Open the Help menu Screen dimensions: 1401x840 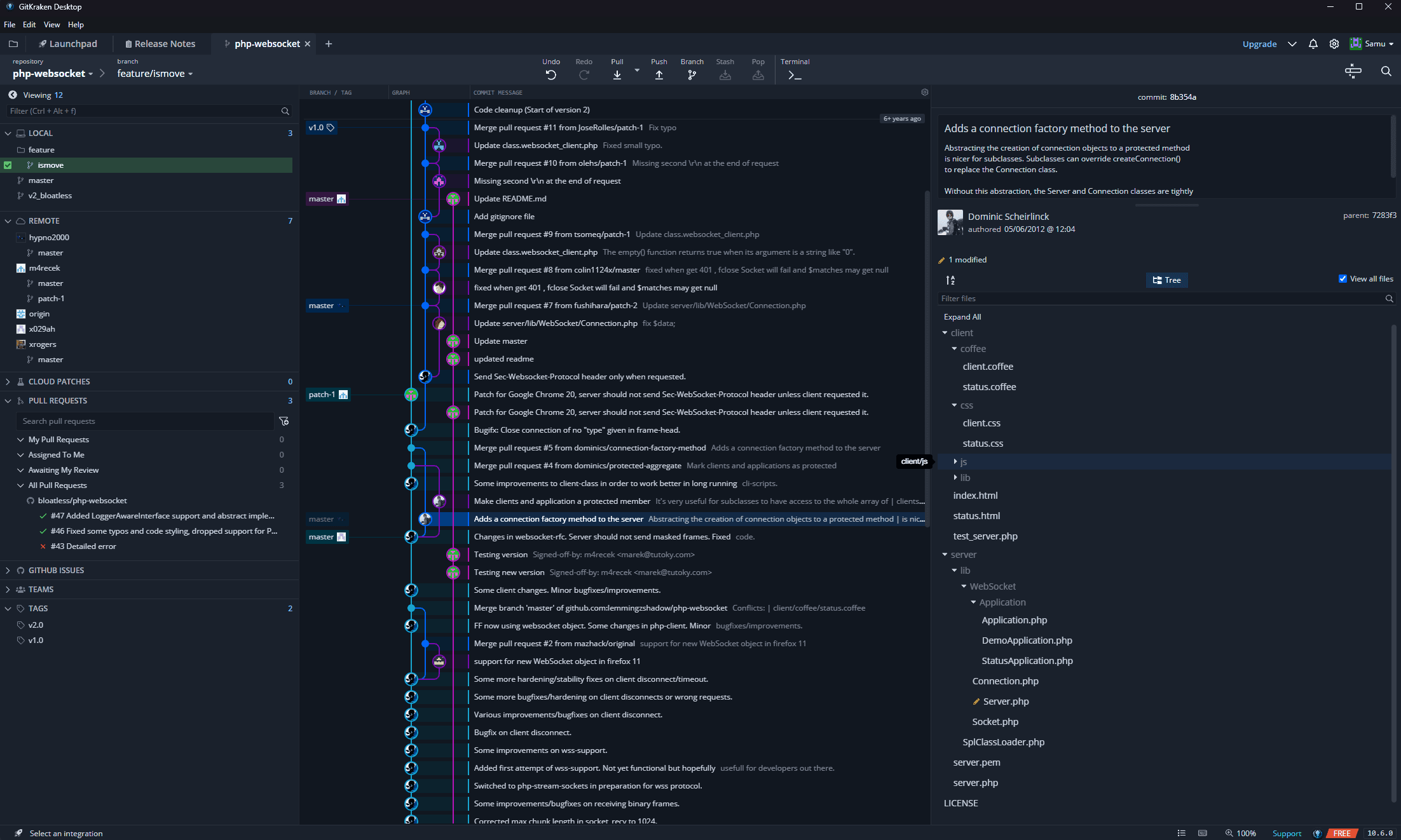tap(76, 25)
